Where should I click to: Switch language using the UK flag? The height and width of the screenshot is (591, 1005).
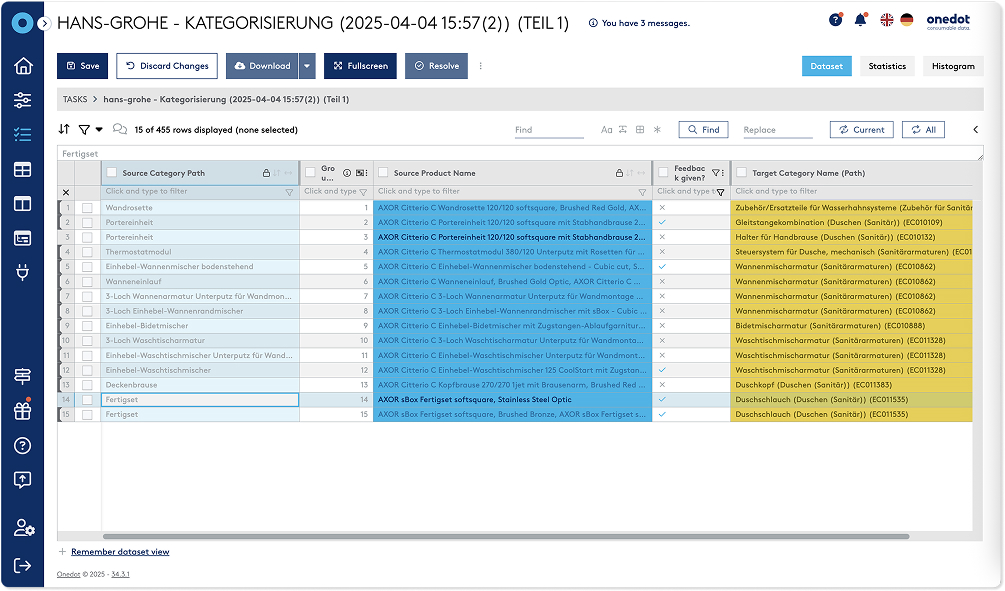point(886,20)
